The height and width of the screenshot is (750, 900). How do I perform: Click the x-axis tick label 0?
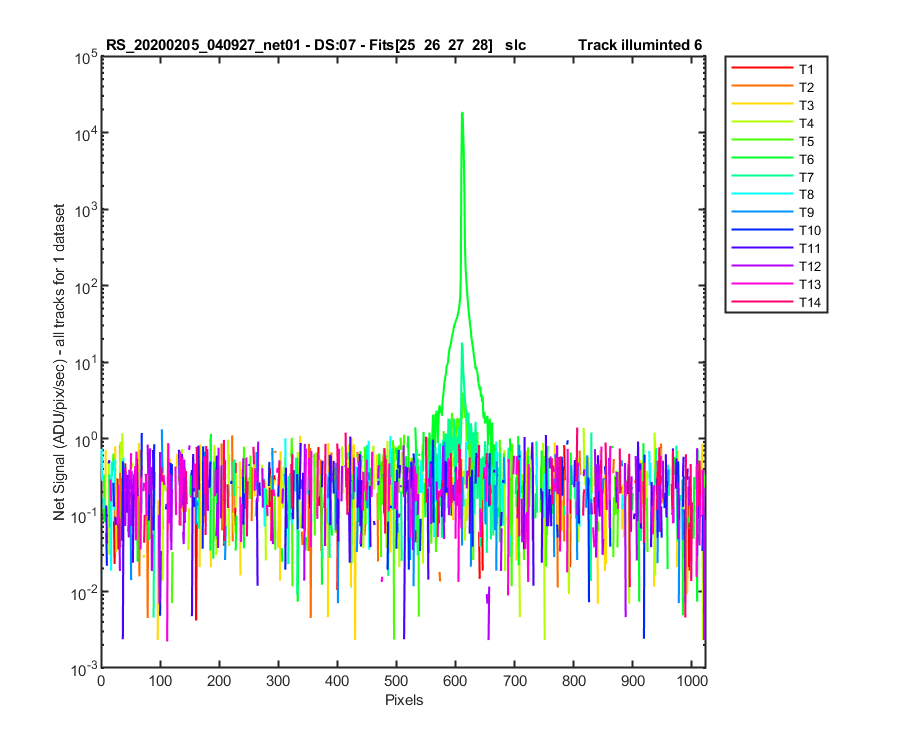point(101,681)
